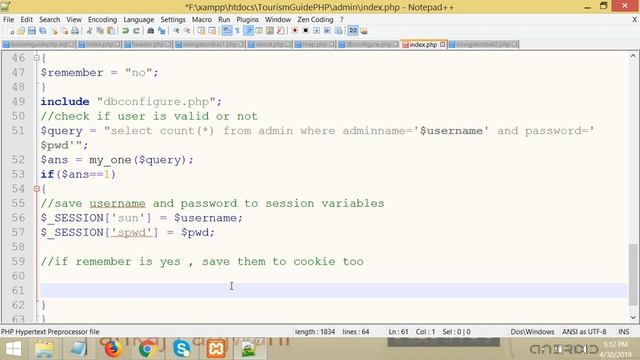Open the Edit menu
The height and width of the screenshot is (360, 640).
(27, 20)
